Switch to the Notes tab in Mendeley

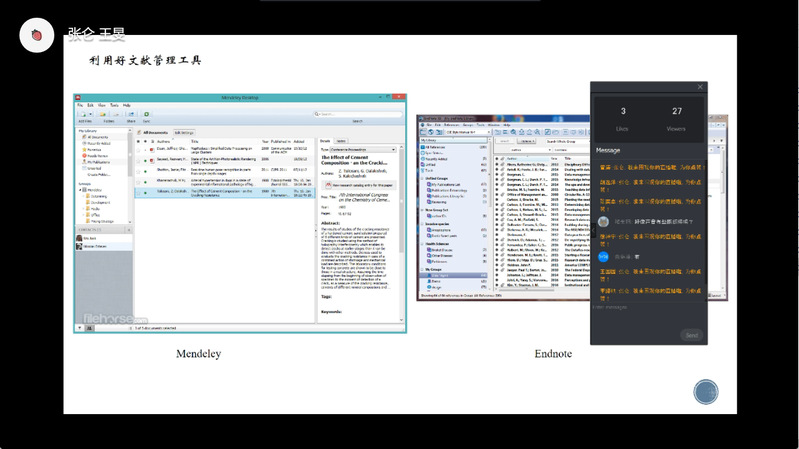tap(341, 141)
